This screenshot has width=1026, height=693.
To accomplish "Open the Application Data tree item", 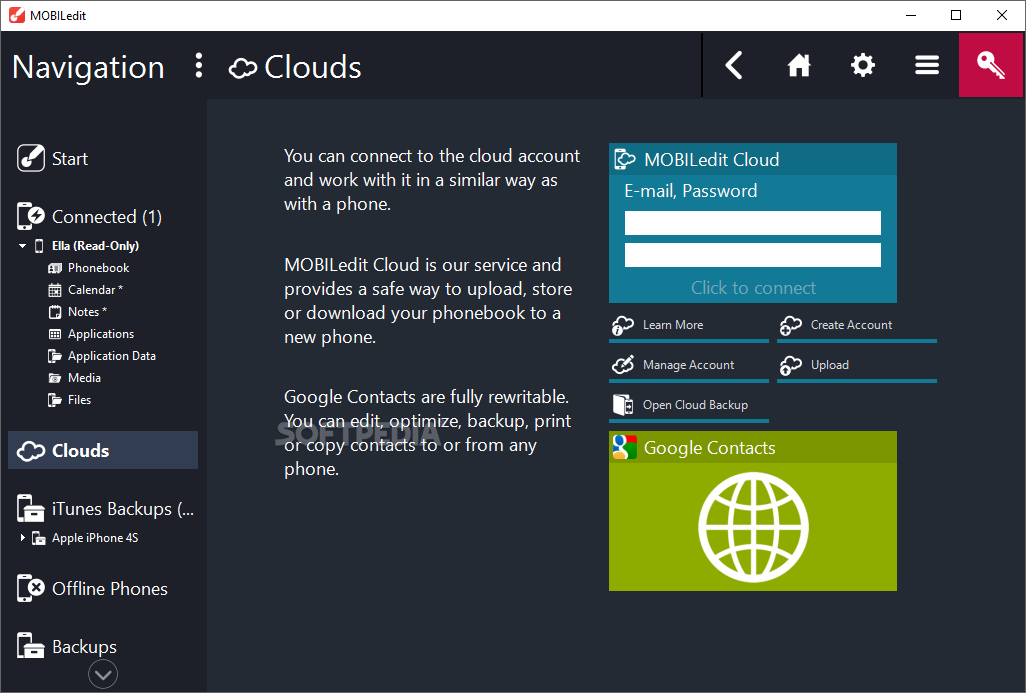I will (x=112, y=356).
